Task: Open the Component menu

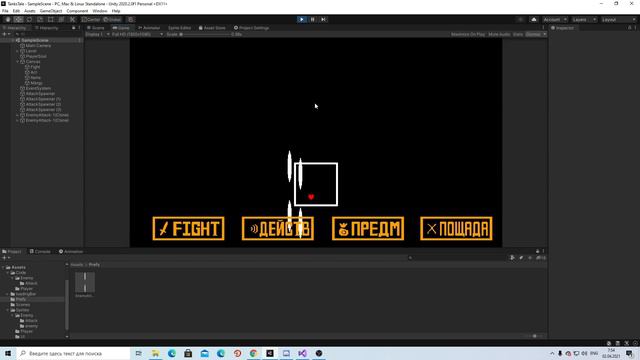Action: pos(77,11)
